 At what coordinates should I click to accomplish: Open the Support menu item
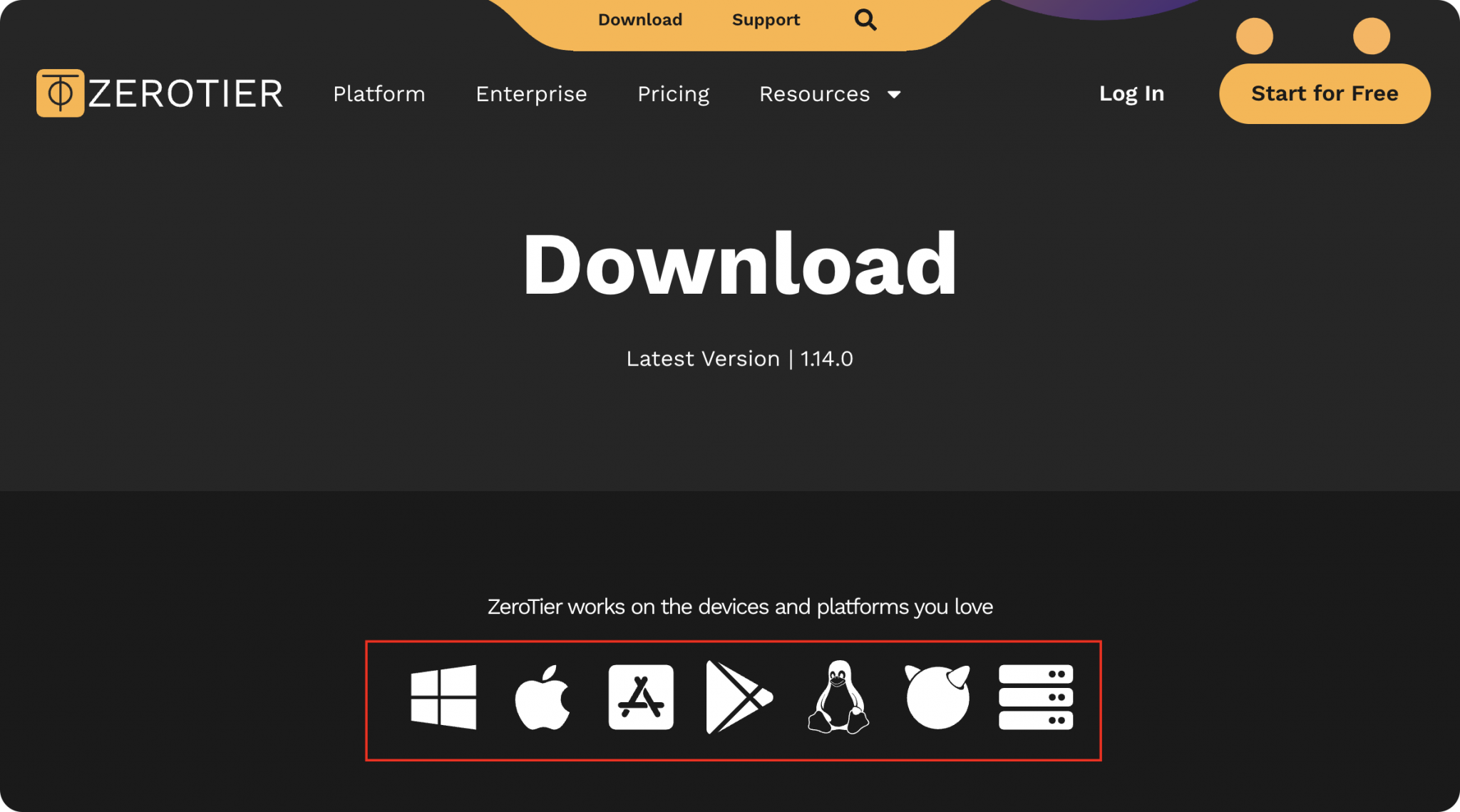click(x=766, y=19)
